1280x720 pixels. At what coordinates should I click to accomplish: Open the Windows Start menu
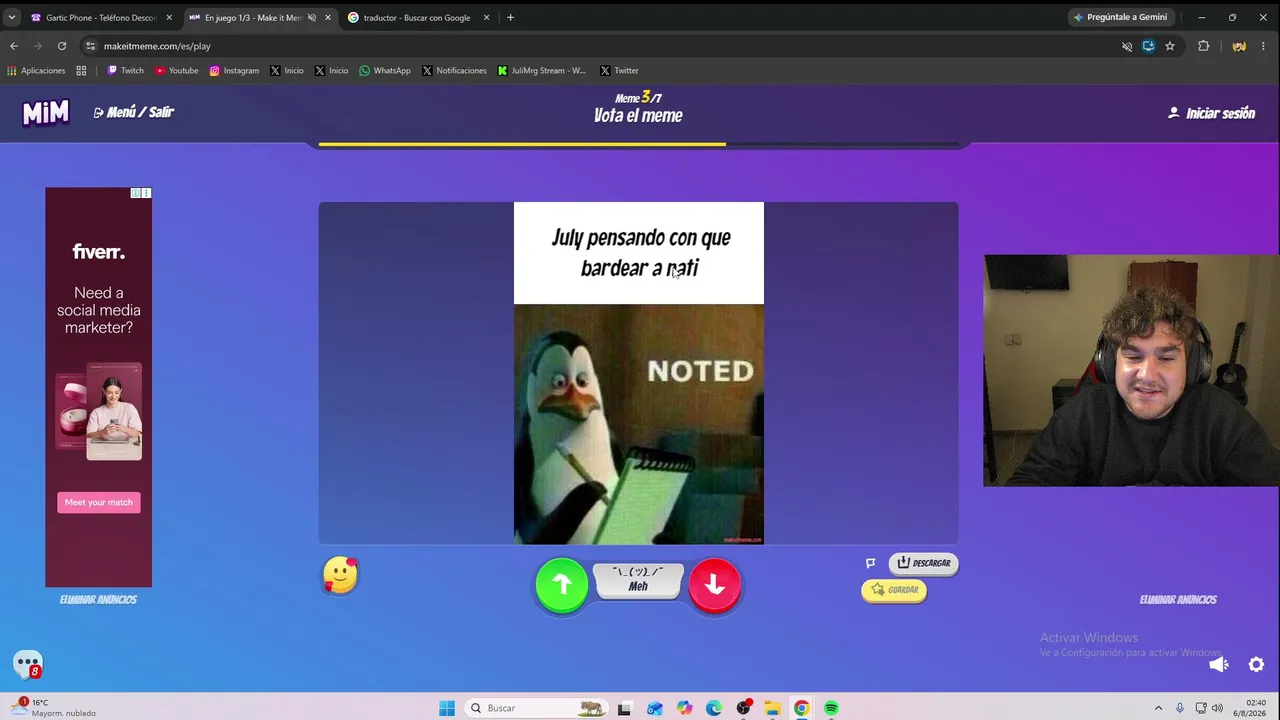click(x=447, y=708)
